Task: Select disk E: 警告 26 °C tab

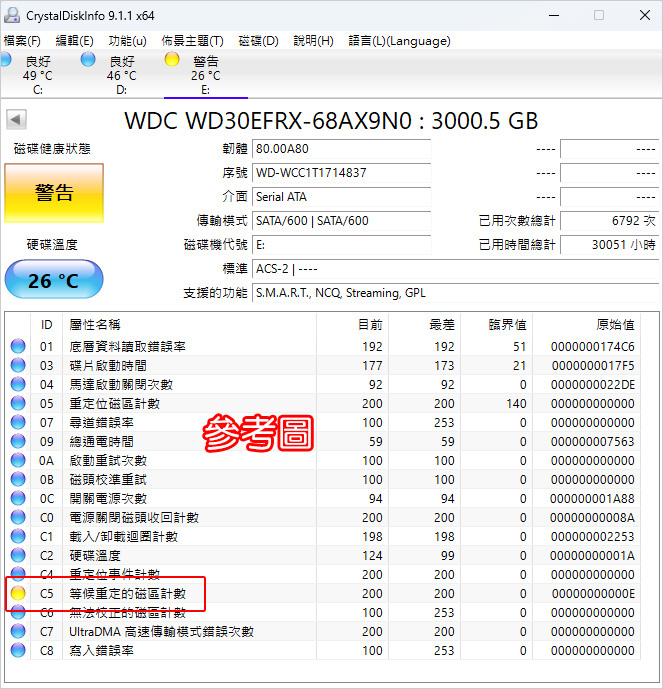Action: [x=206, y=74]
